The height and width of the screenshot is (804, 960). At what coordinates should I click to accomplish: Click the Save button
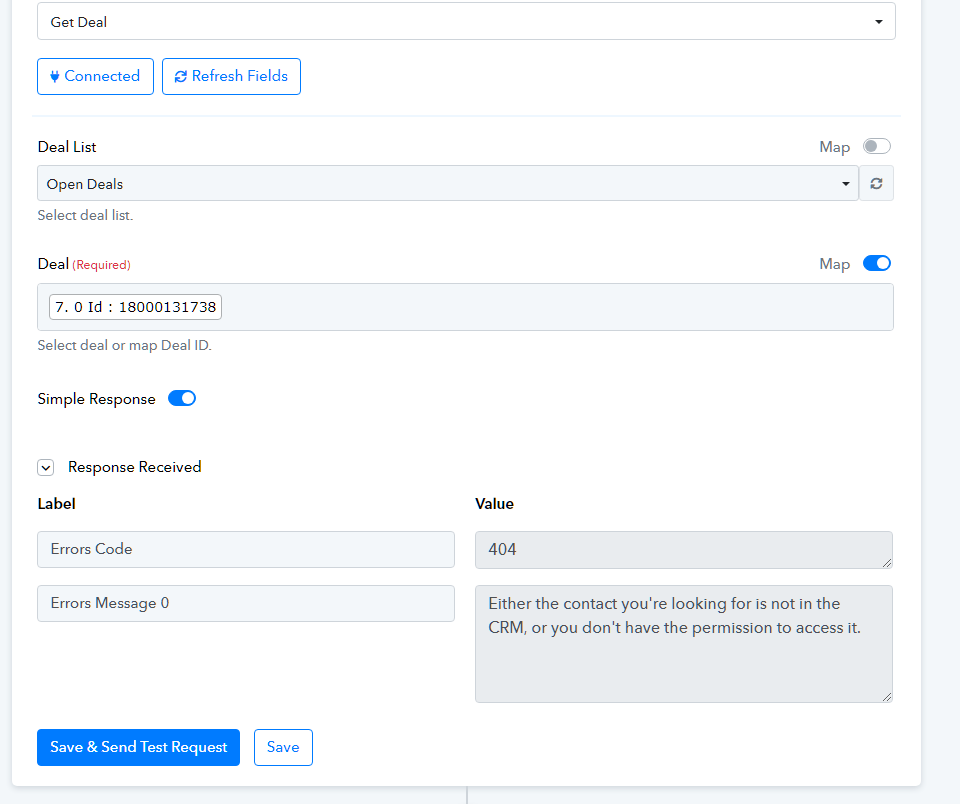(x=283, y=747)
